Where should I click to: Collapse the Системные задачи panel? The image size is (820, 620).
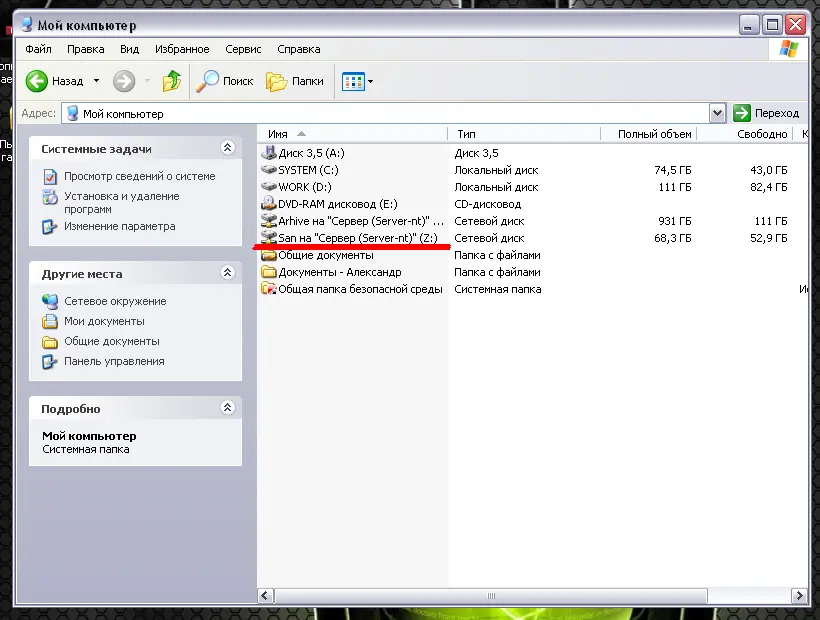coord(227,147)
